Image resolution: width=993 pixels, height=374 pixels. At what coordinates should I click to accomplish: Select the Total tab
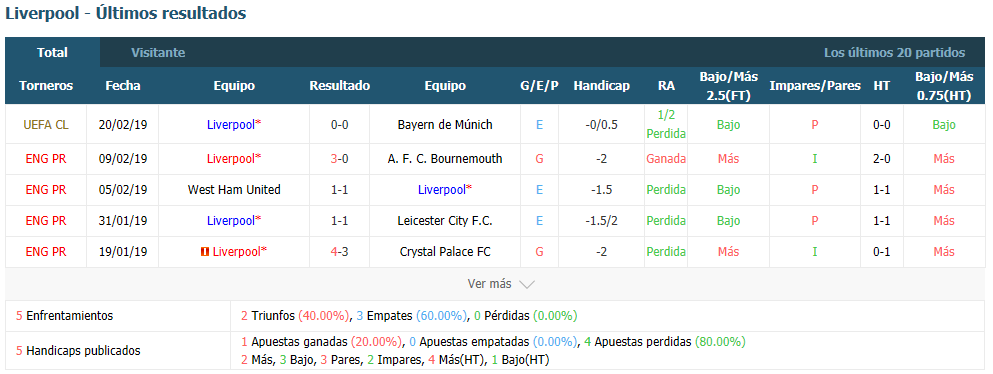[x=53, y=53]
